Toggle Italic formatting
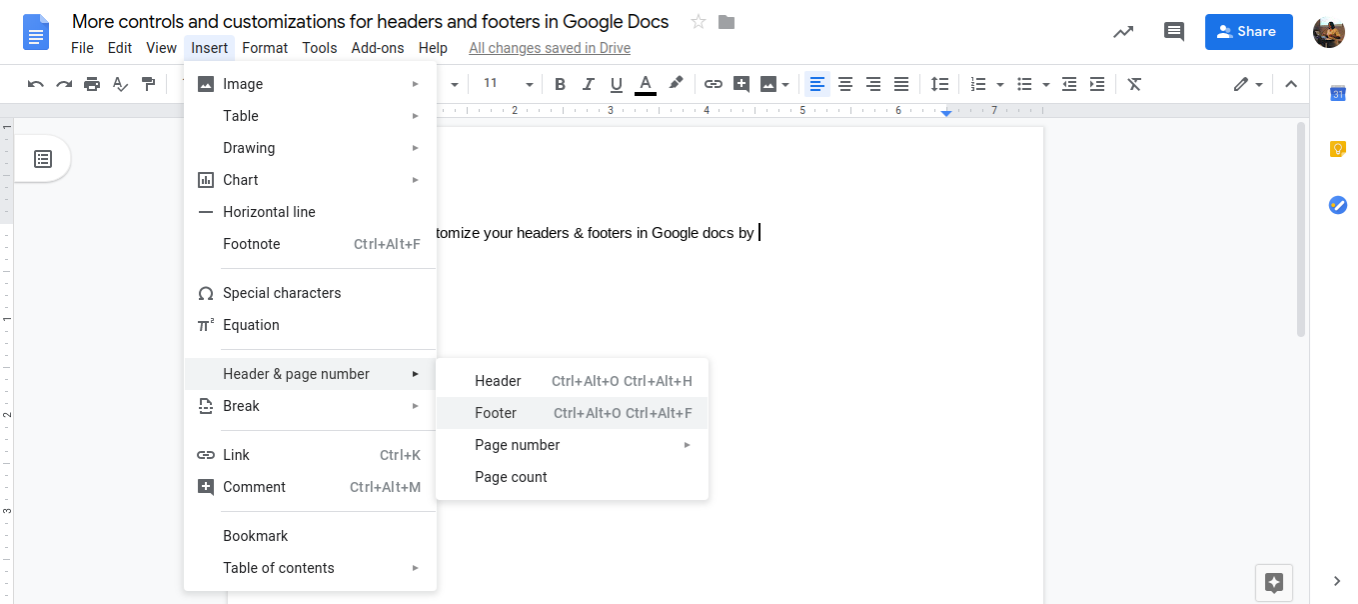 click(x=588, y=84)
